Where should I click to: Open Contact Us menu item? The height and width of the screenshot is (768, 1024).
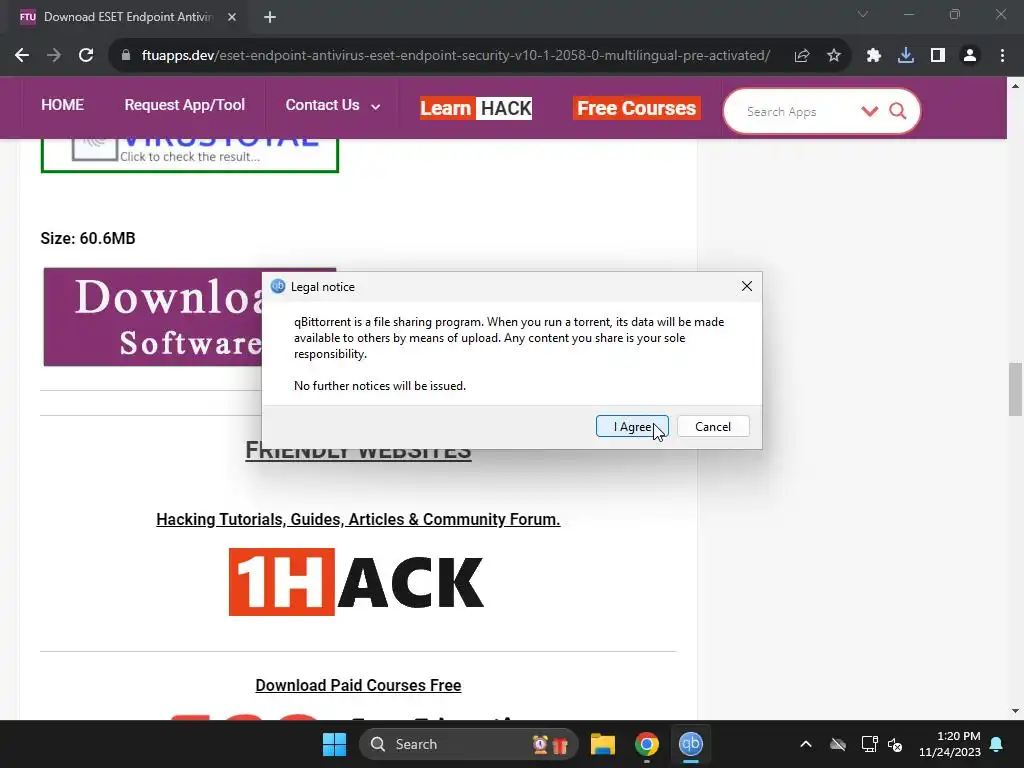(322, 104)
